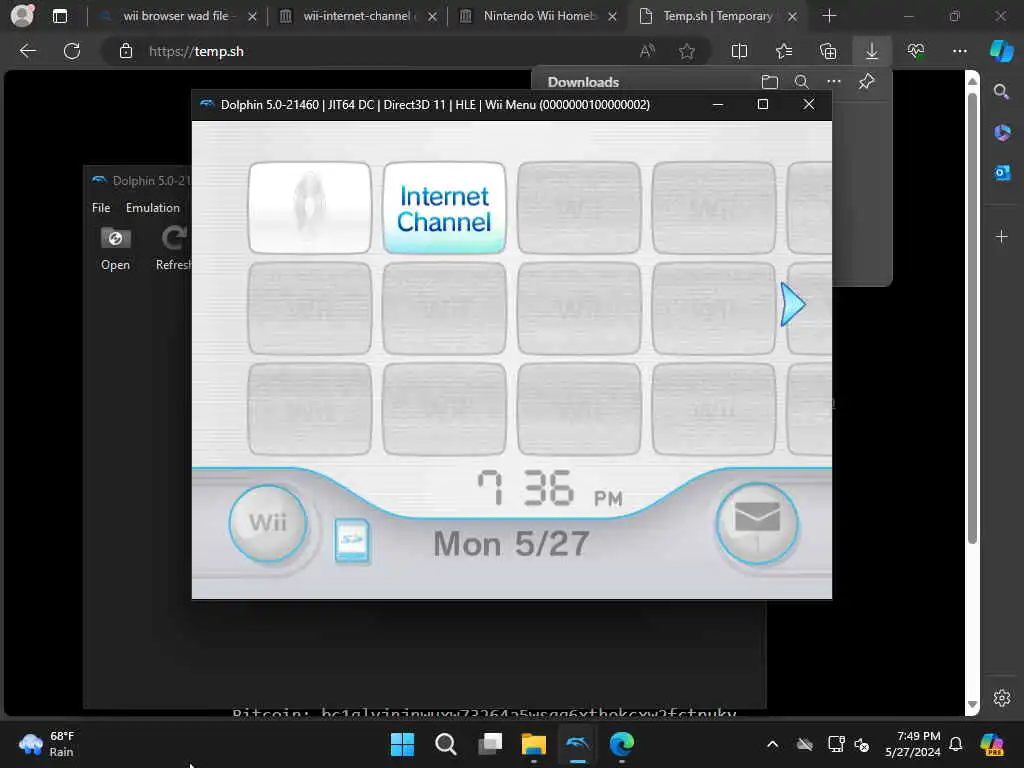Go back in browser

click(x=27, y=51)
